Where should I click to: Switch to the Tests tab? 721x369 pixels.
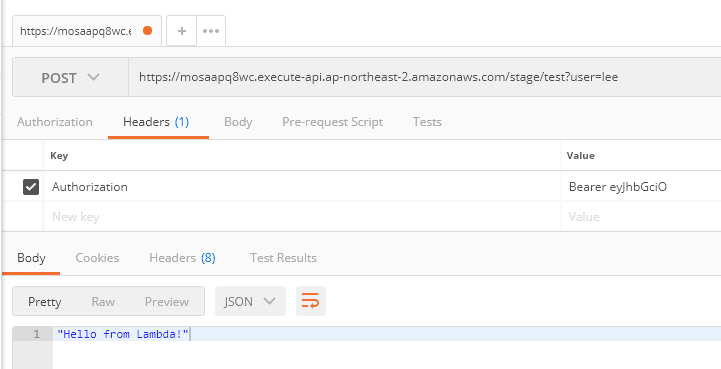(x=427, y=122)
